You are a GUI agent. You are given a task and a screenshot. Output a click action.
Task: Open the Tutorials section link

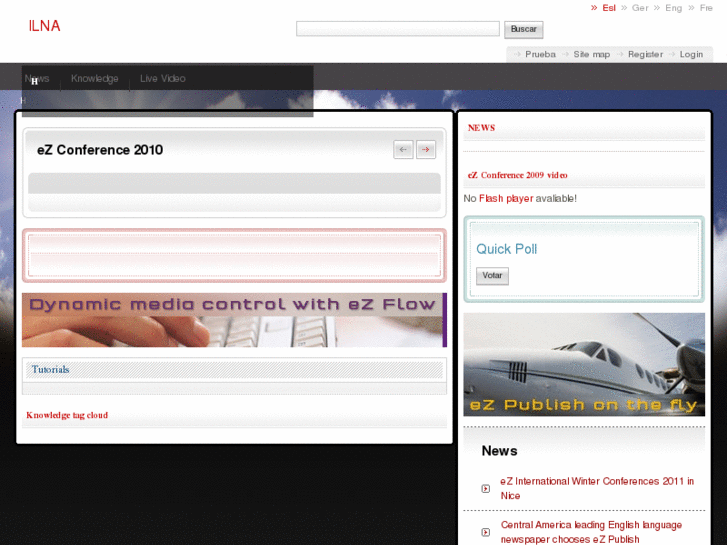click(x=50, y=370)
